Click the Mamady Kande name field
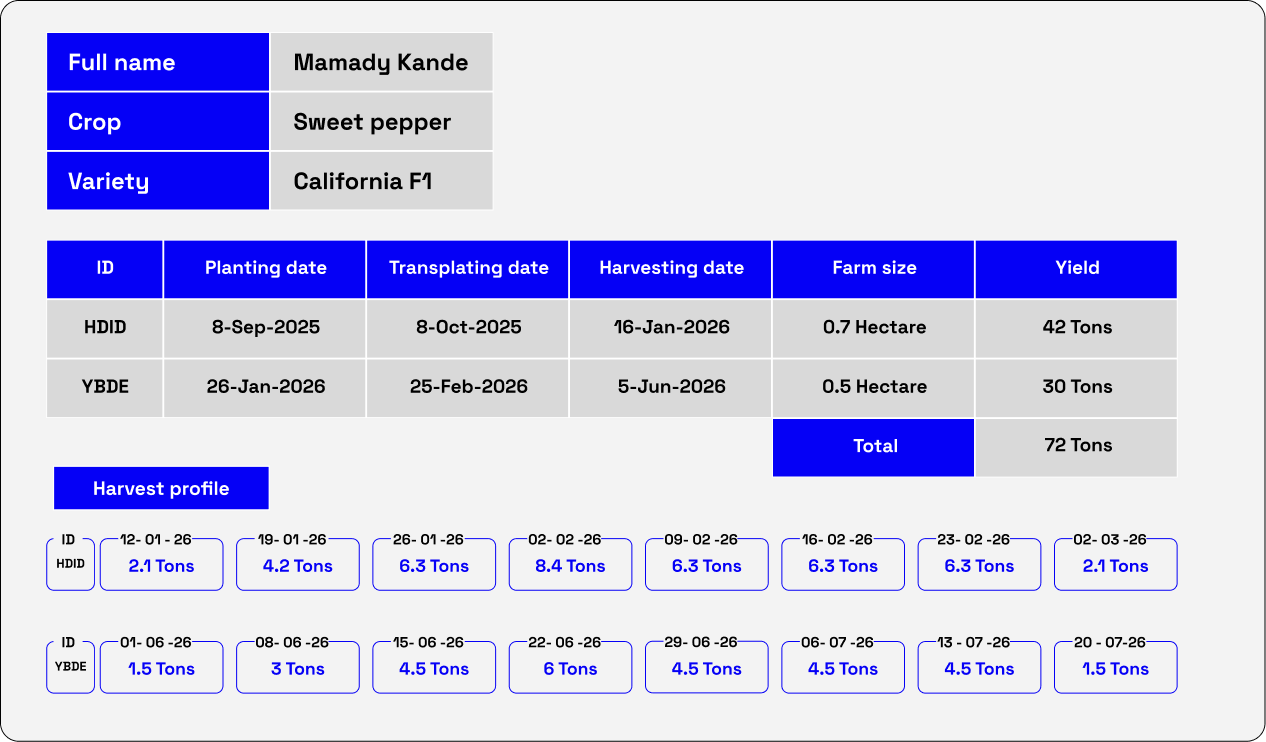Viewport: 1266px width, 742px height. pyautogui.click(x=381, y=62)
